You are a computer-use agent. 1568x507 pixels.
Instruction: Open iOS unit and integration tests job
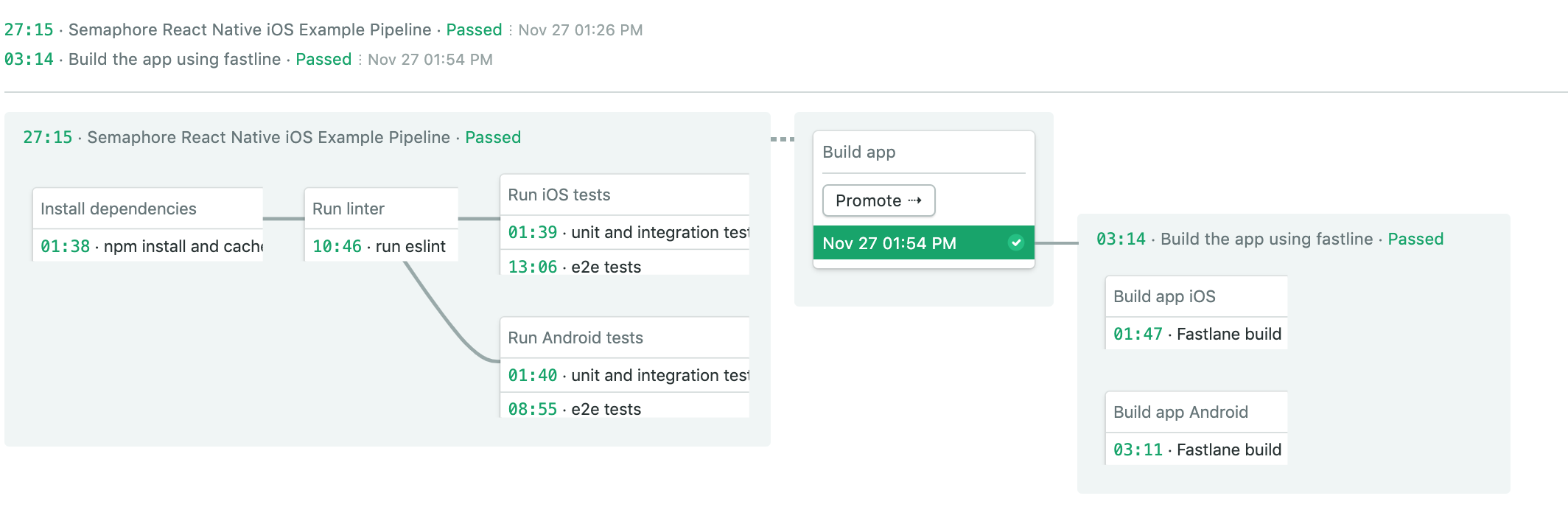627,232
